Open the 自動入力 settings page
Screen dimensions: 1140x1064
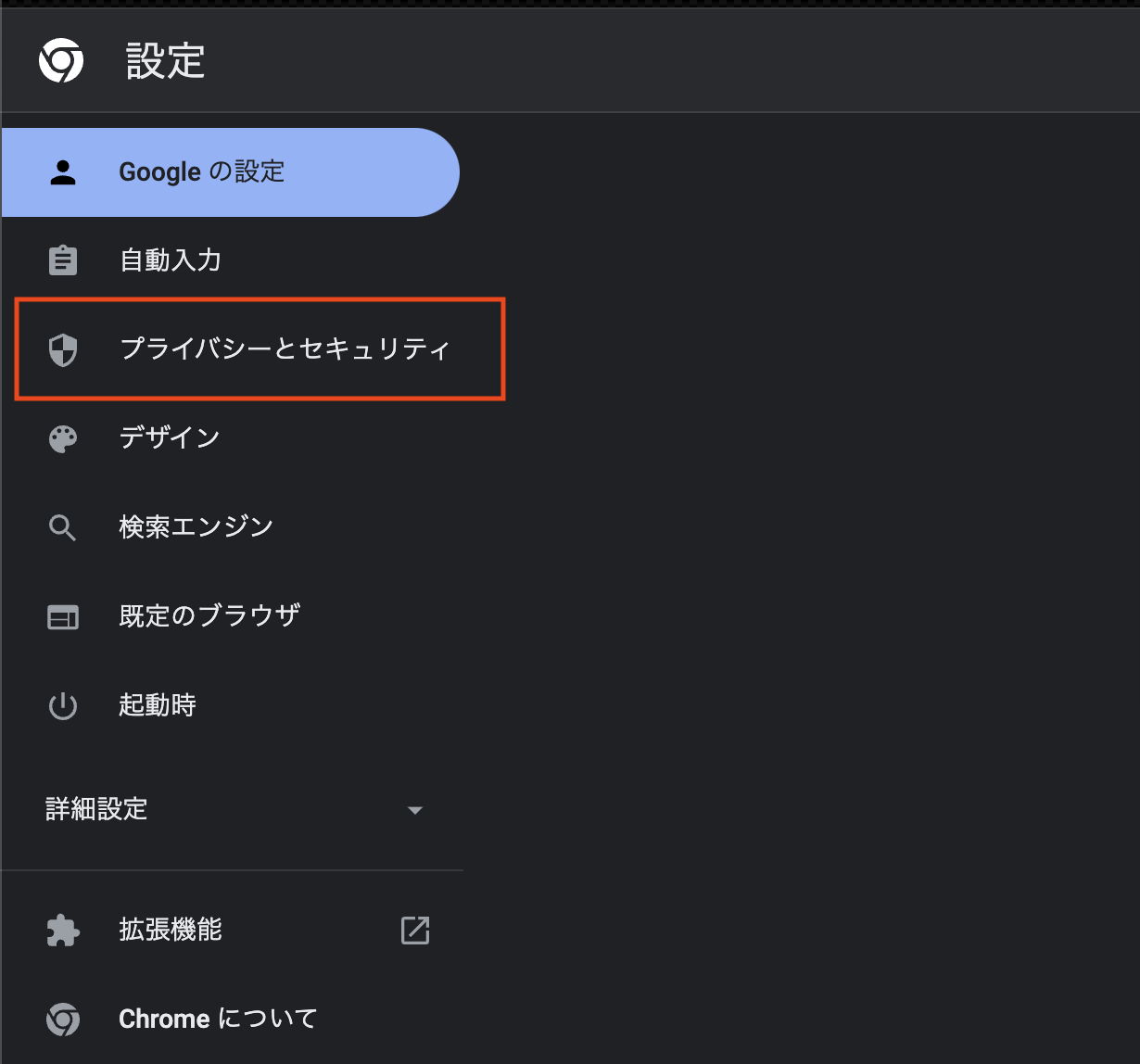pyautogui.click(x=171, y=260)
